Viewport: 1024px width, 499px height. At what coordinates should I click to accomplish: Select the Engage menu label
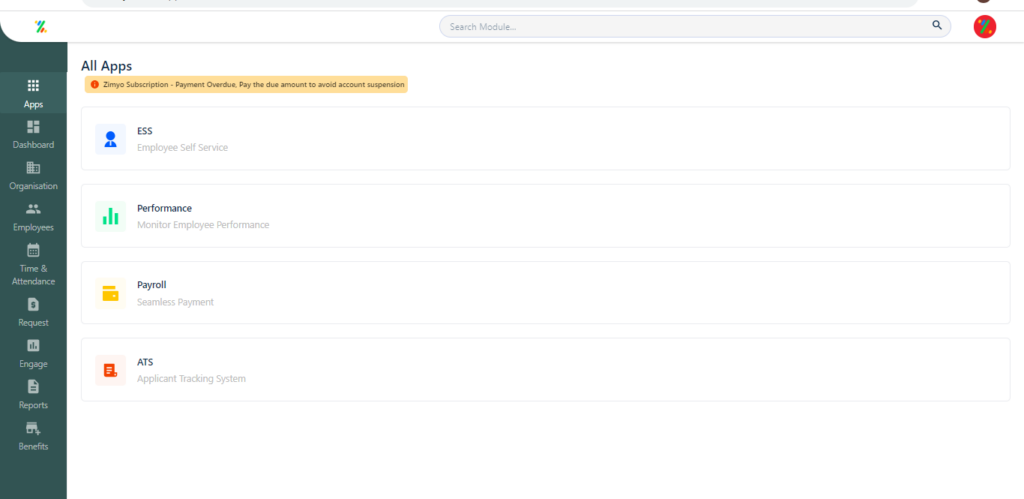click(x=33, y=364)
